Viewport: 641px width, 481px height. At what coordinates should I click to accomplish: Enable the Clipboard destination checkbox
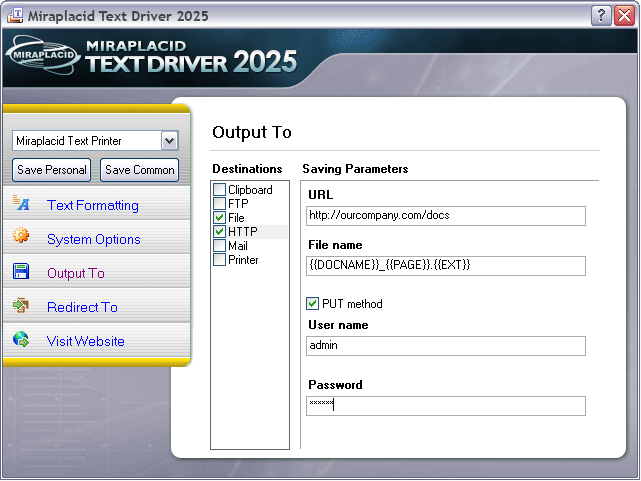point(220,190)
